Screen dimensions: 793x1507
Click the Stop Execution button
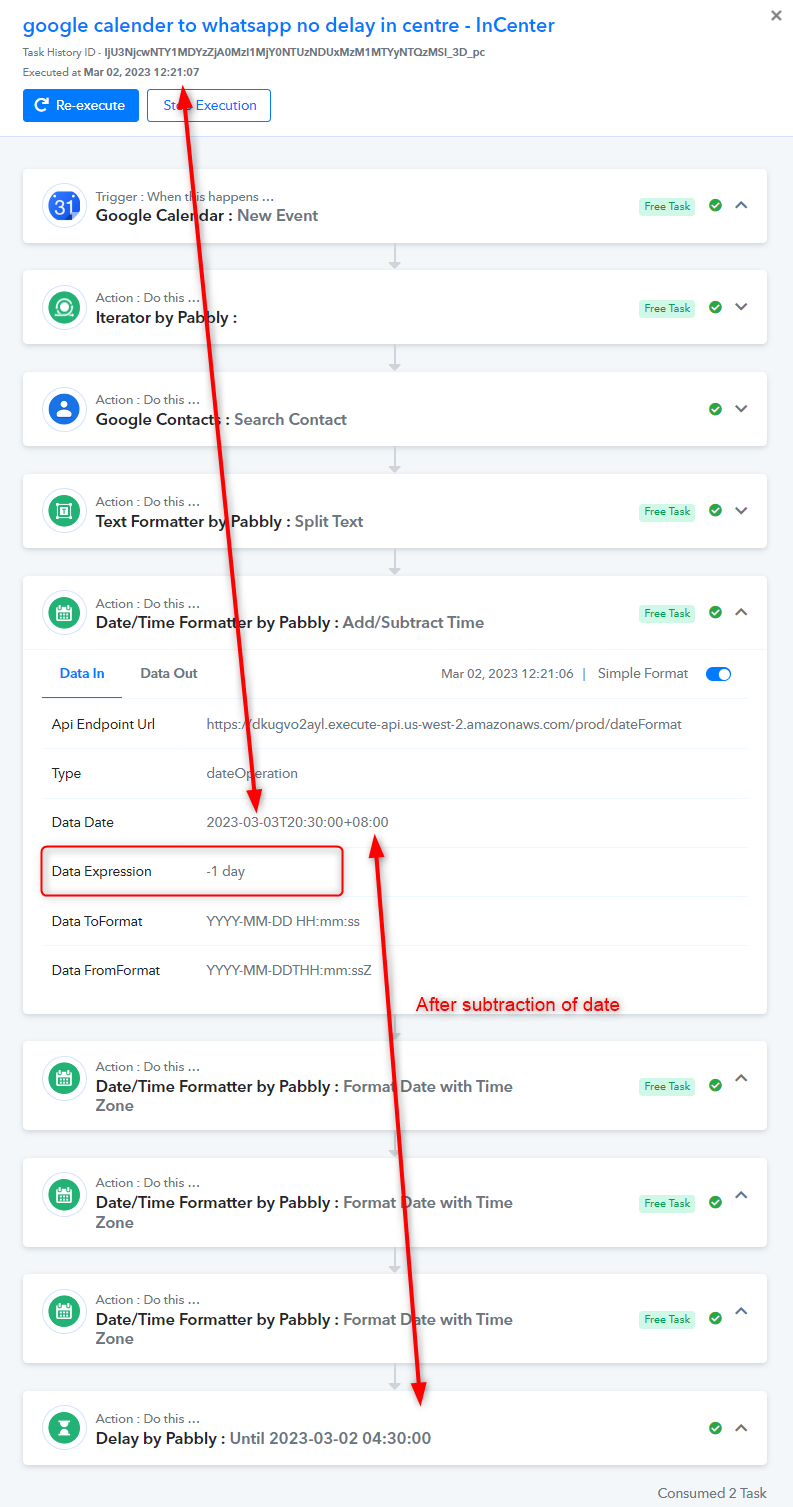click(x=209, y=105)
